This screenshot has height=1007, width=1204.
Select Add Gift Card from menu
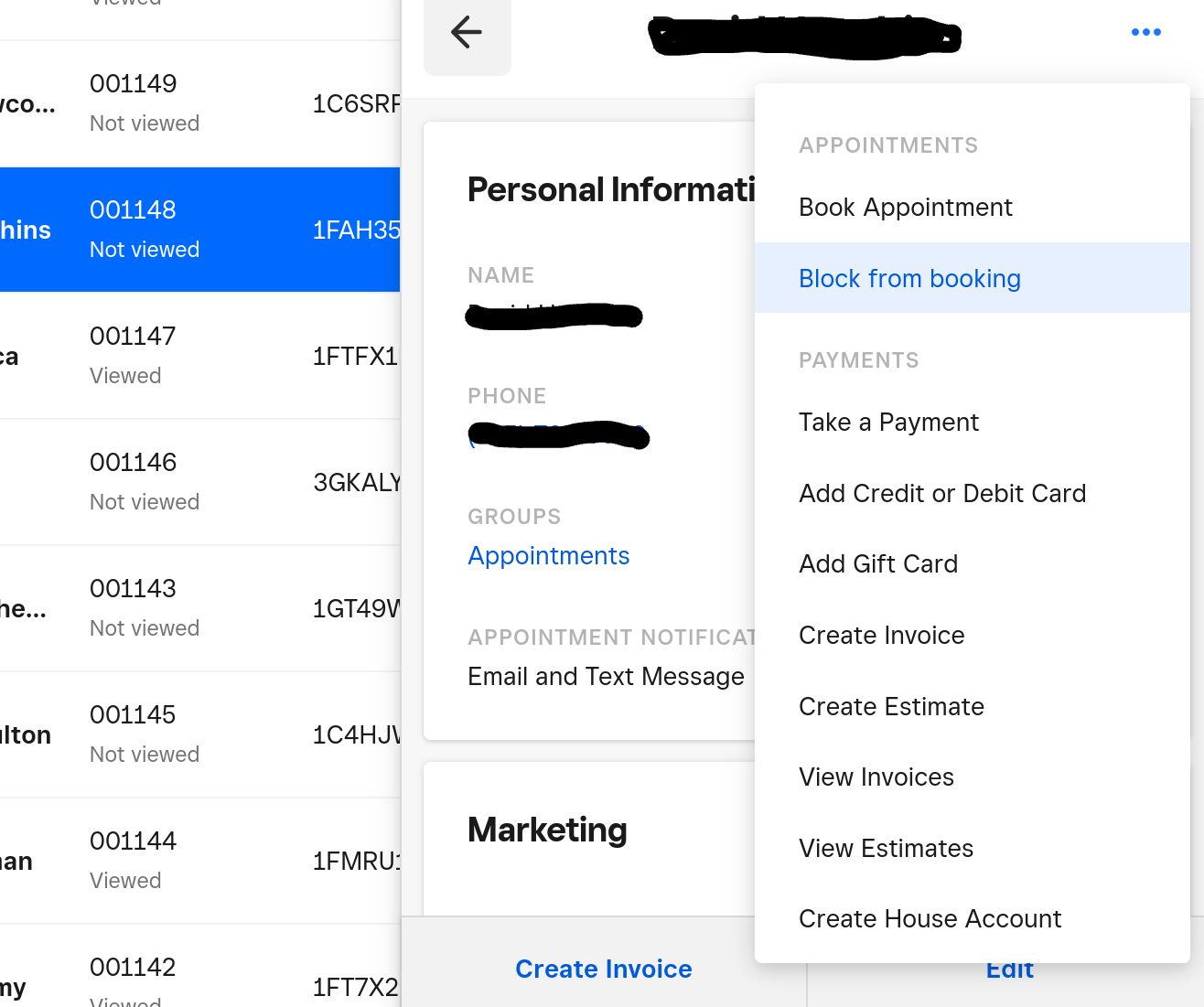[877, 563]
